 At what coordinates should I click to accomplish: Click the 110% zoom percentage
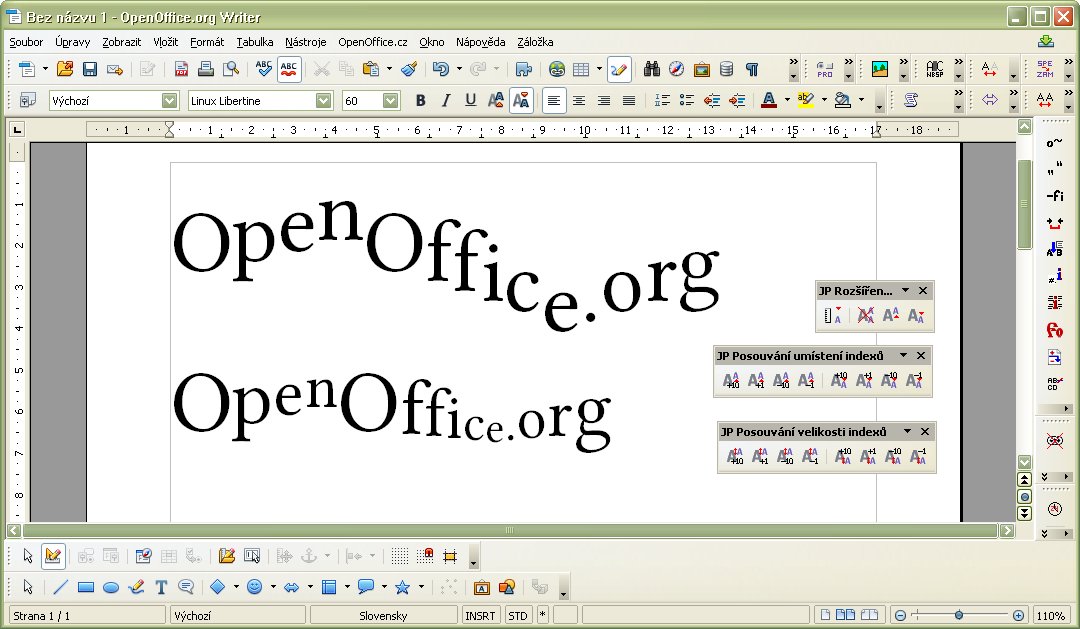tap(1050, 616)
